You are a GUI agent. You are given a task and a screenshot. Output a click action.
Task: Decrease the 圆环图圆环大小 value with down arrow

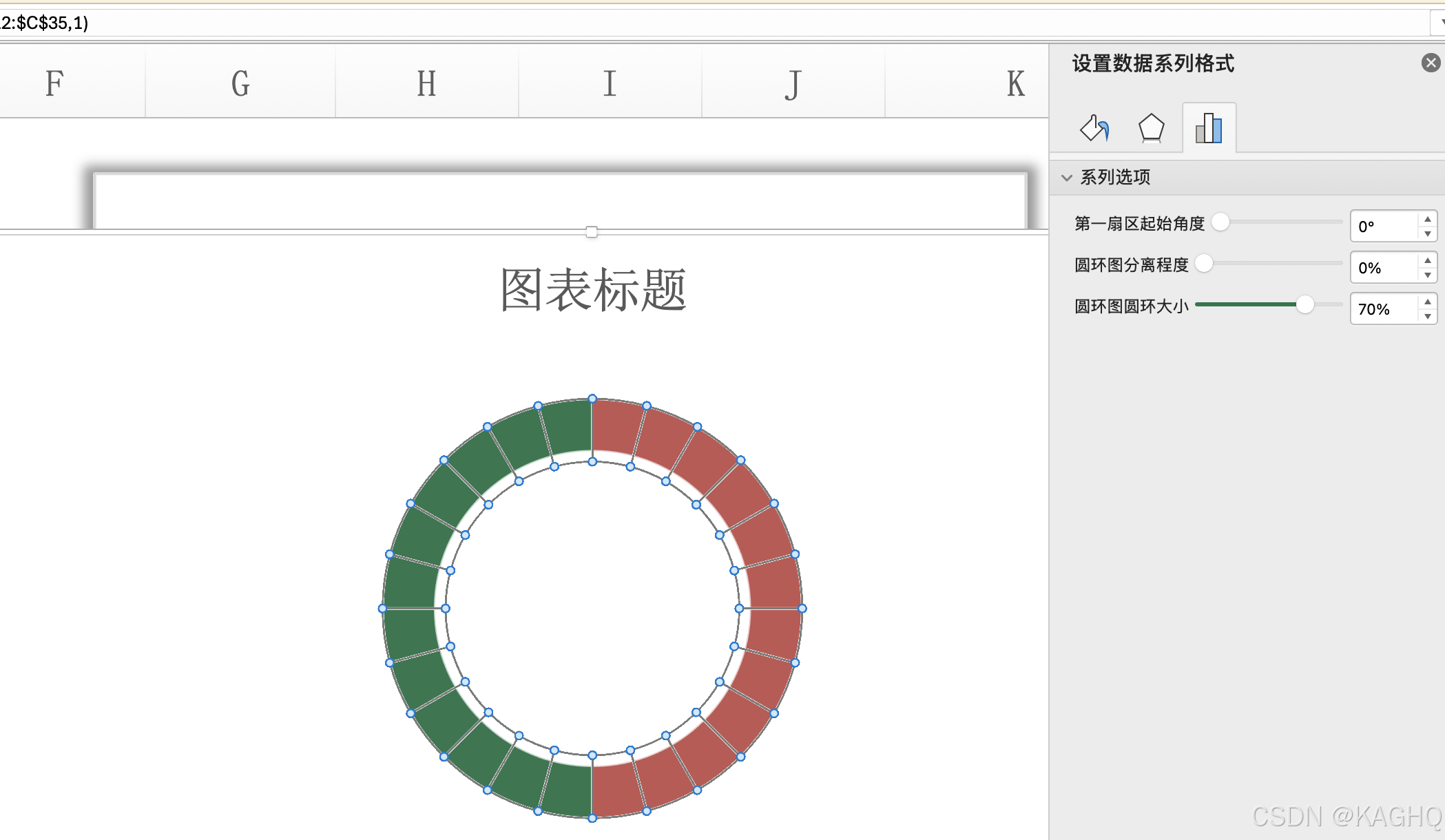tap(1428, 316)
